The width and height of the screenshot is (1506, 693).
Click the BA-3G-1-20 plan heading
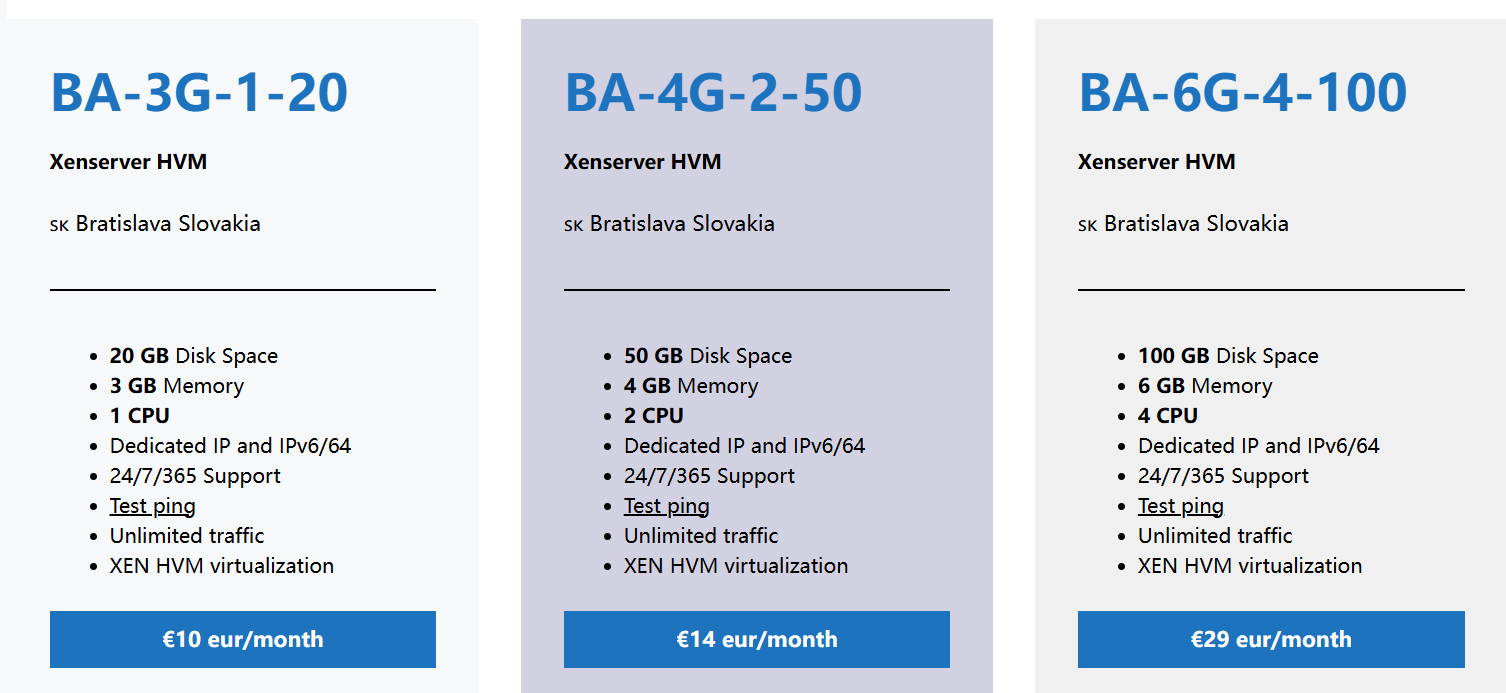pos(199,92)
